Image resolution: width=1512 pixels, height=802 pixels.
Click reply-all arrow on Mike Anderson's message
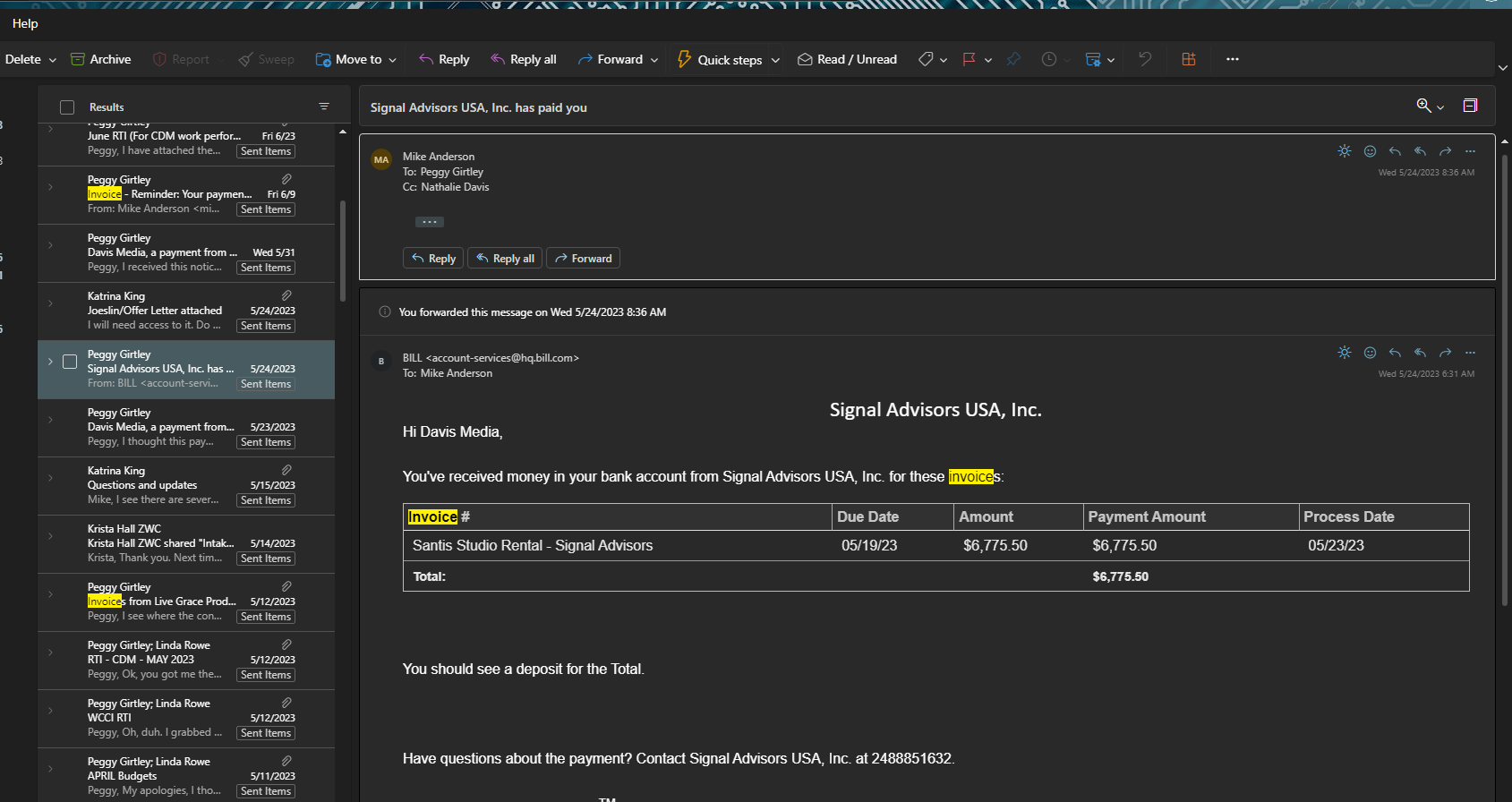click(1420, 151)
